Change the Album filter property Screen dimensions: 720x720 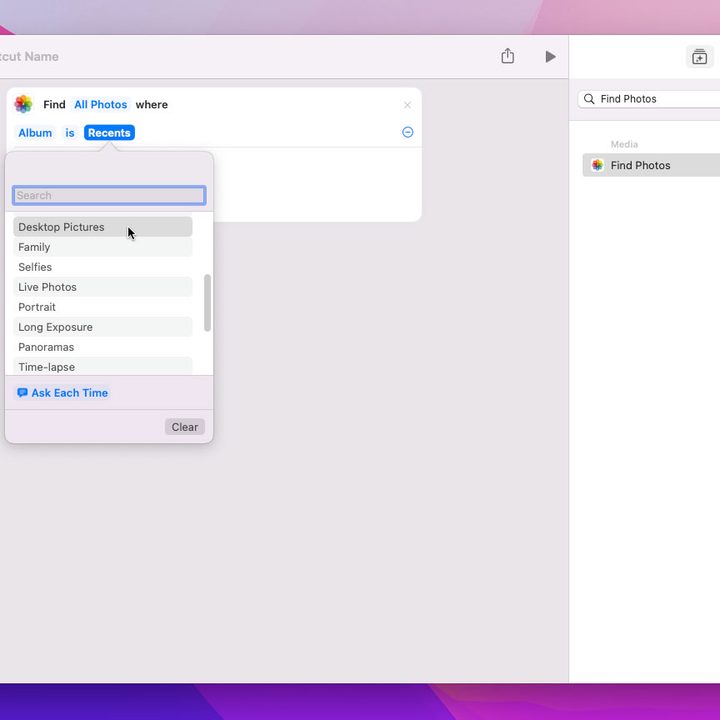35,133
